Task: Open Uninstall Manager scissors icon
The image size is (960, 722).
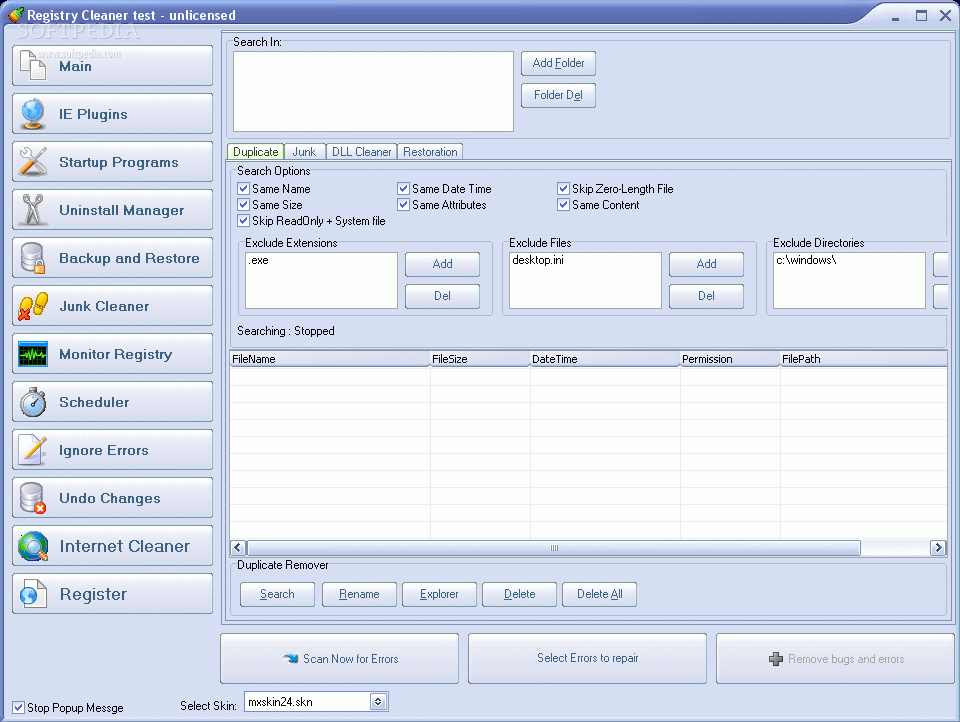Action: click(x=32, y=209)
